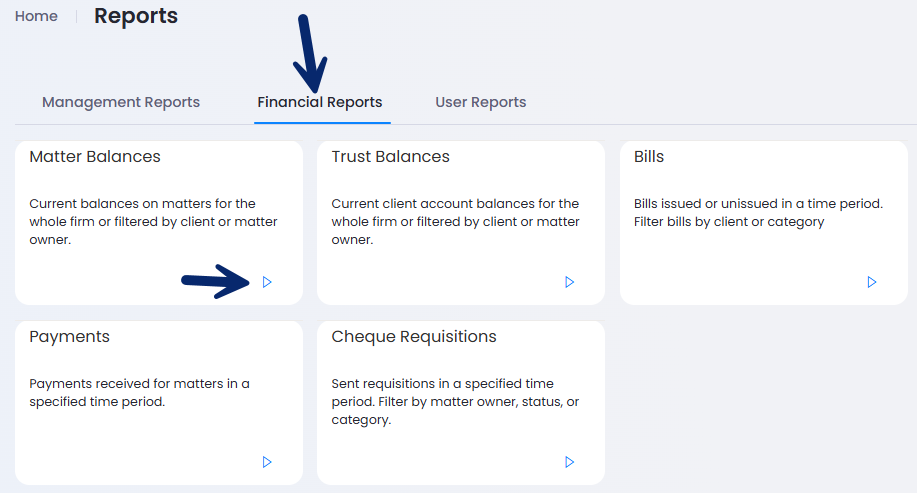
Task: Run the Matter Balances report play icon
Action: pos(267,282)
